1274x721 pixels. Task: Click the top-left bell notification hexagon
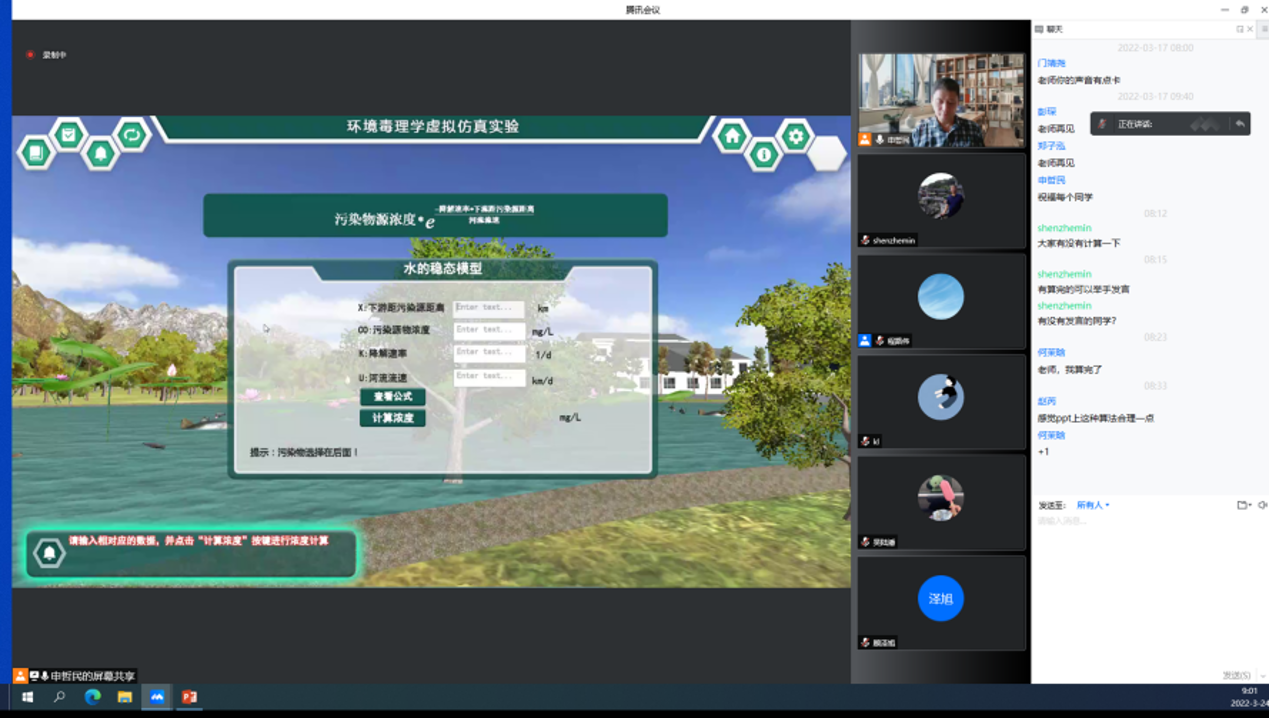click(100, 154)
